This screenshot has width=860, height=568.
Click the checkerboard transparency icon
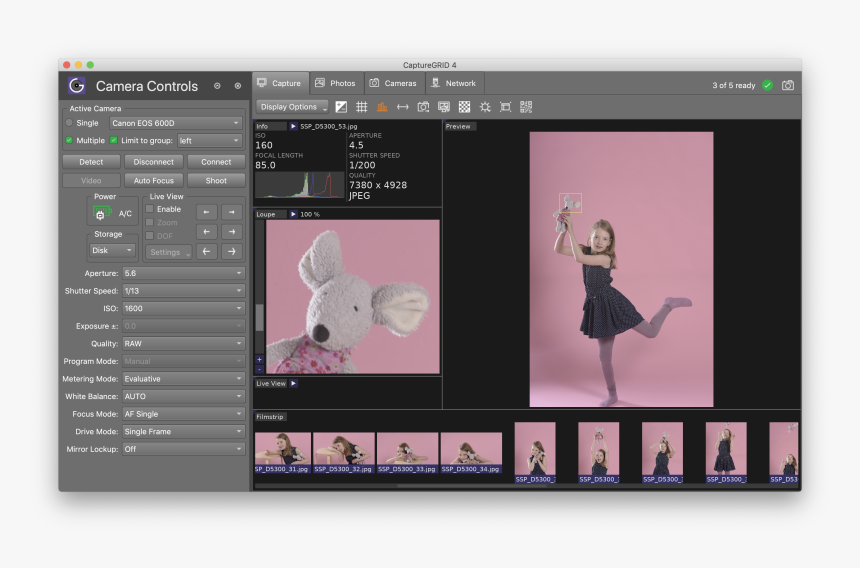click(x=465, y=107)
